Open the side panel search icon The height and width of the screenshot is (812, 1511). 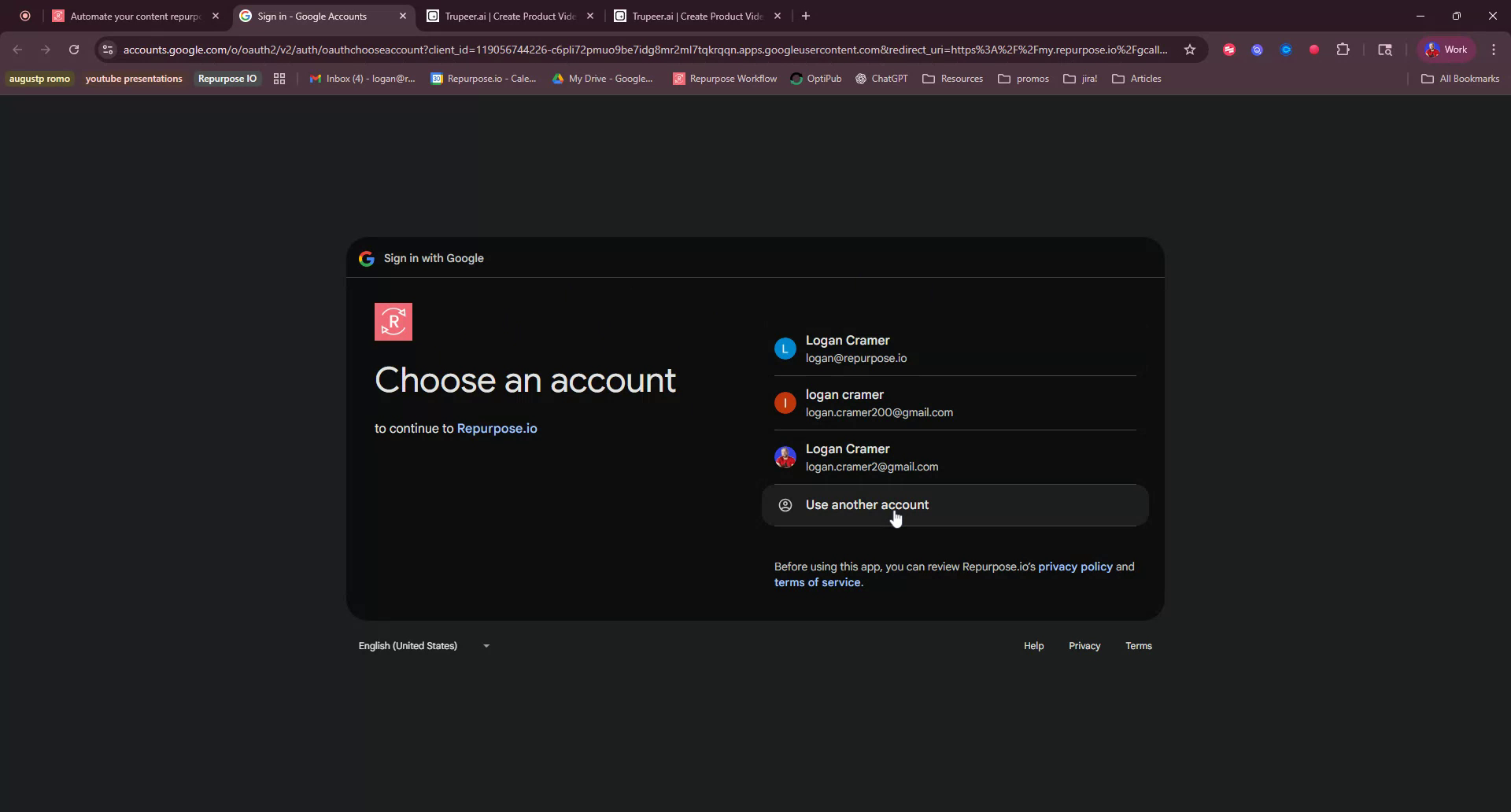tap(1385, 49)
